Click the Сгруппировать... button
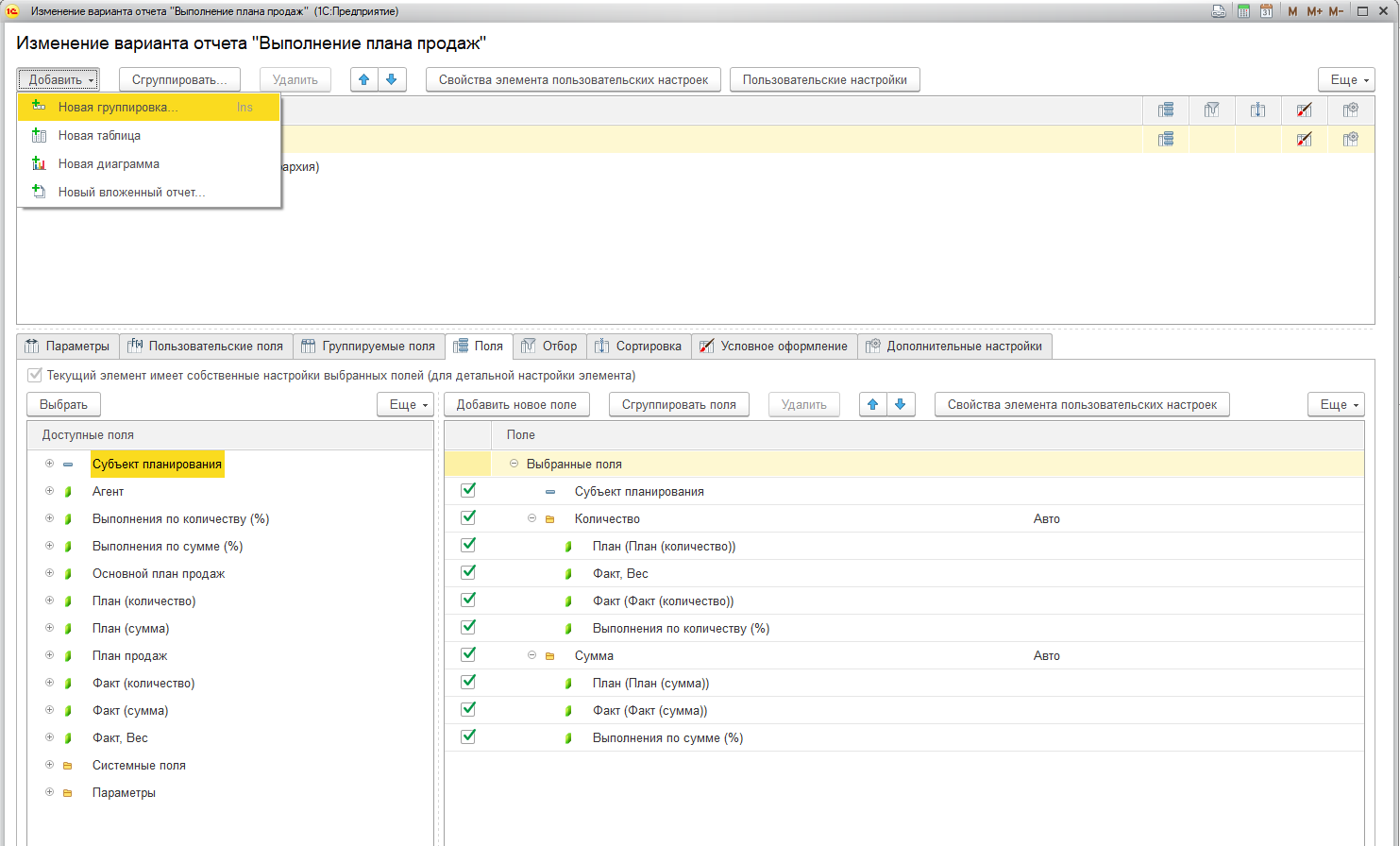The height and width of the screenshot is (846, 1400). tap(179, 79)
